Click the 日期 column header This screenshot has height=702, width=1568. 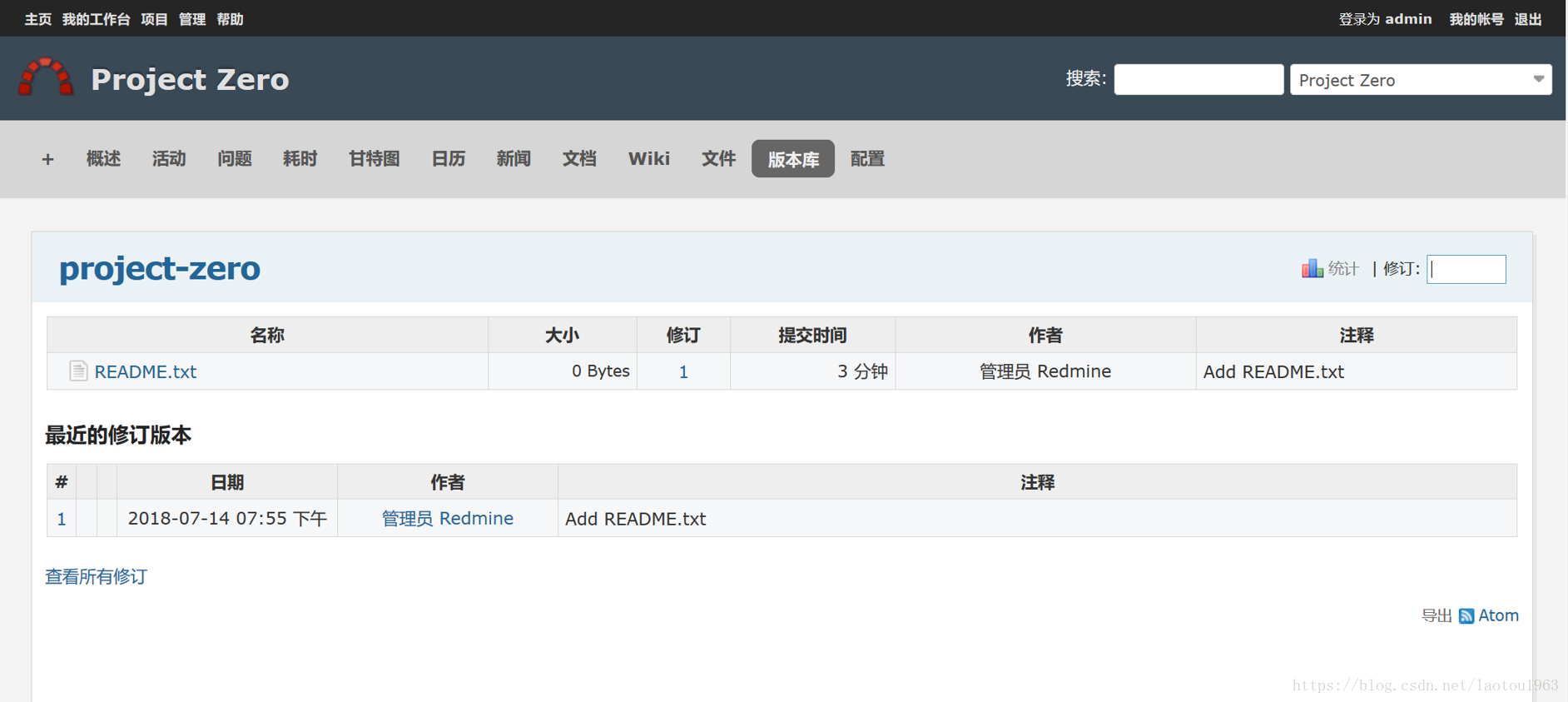pyautogui.click(x=227, y=482)
